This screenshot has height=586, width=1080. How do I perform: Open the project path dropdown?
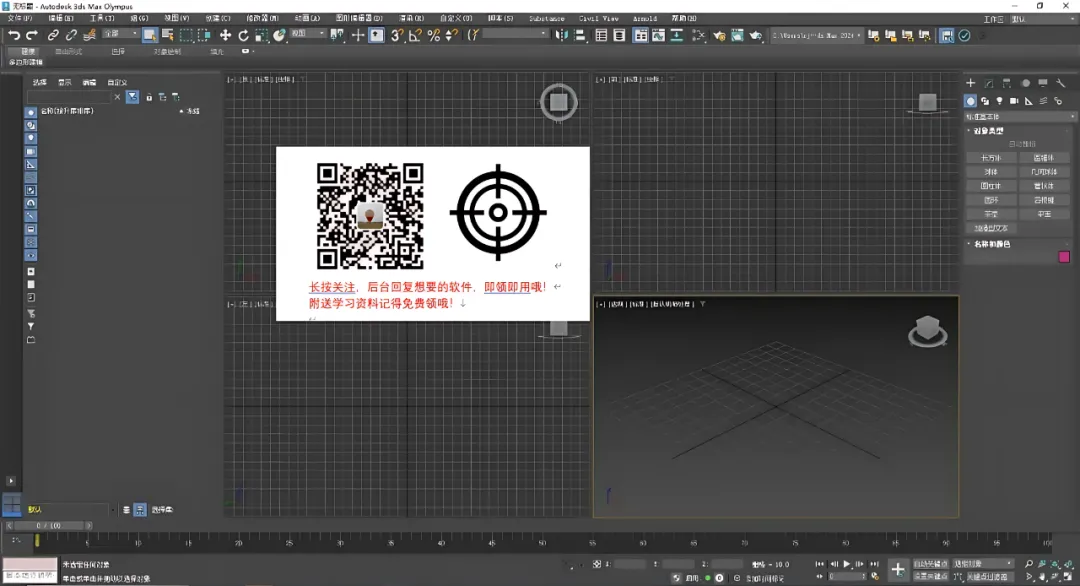click(x=816, y=35)
